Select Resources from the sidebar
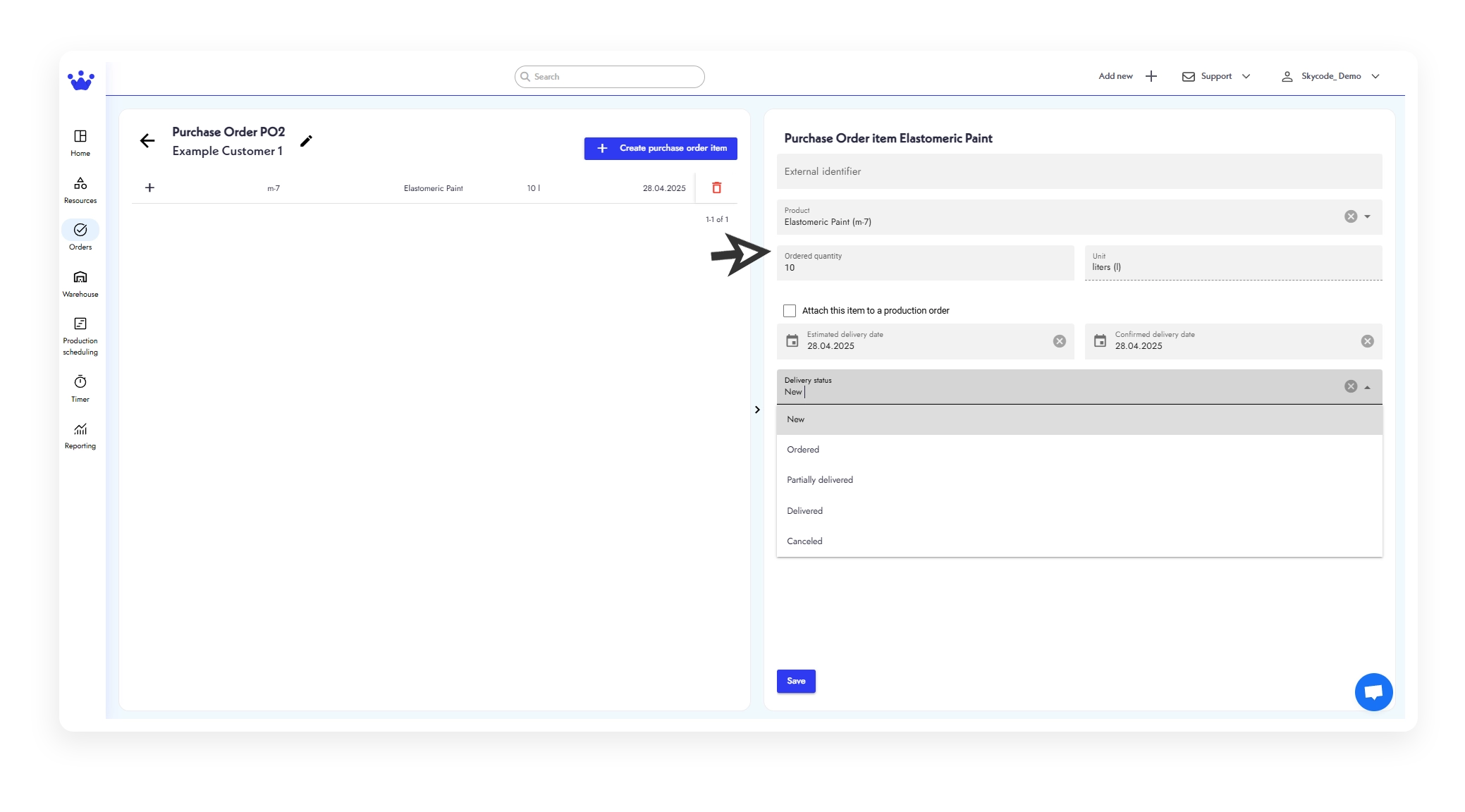This screenshot has height=812, width=1465. click(x=80, y=189)
